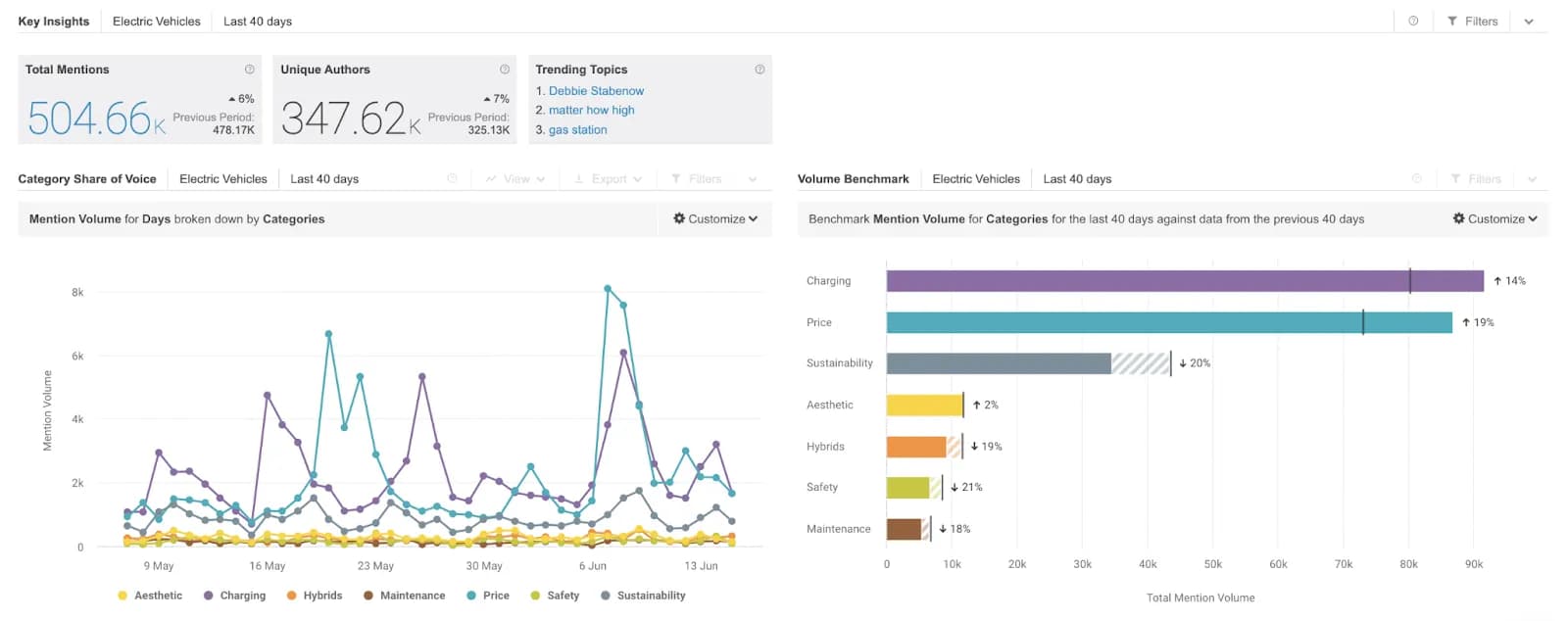Select Last 40 days in Volume Benchmark header
Image resolution: width=1568 pixels, height=621 pixels.
coord(1077,179)
